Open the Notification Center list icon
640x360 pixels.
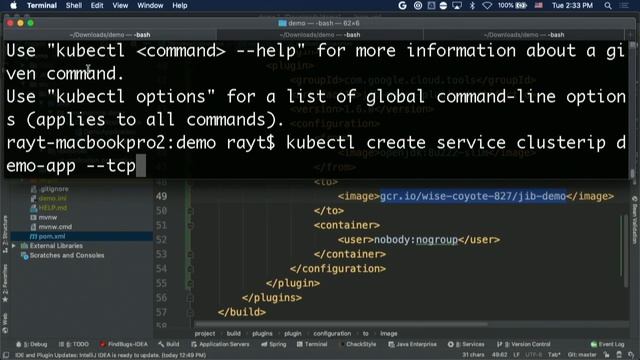click(x=624, y=5)
